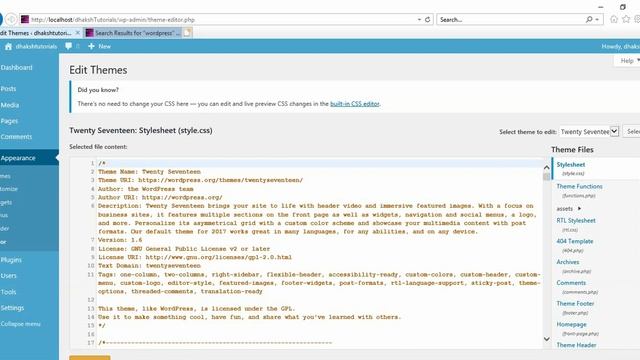Open a new blank browser tab
640x360 pixels.
click(x=187, y=33)
